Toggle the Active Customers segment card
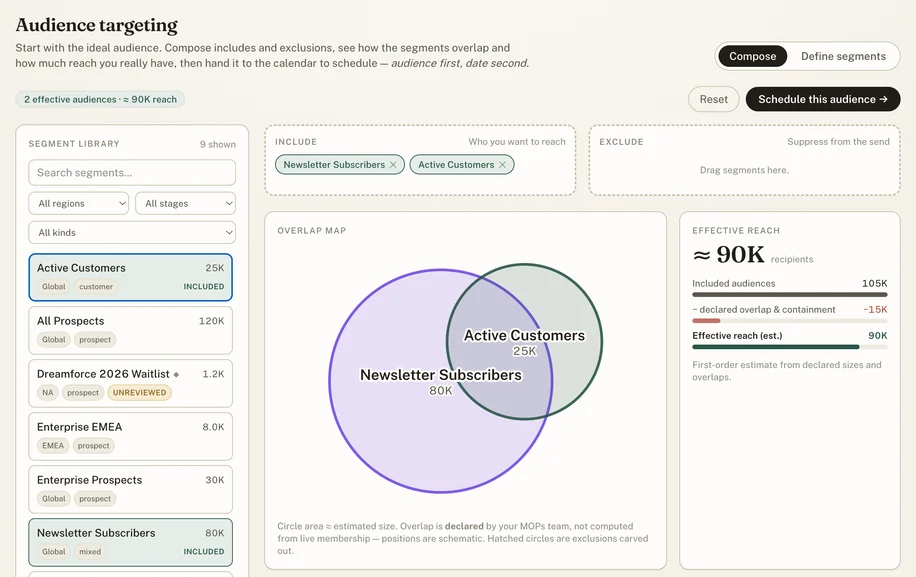The width and height of the screenshot is (916, 577). tap(130, 277)
